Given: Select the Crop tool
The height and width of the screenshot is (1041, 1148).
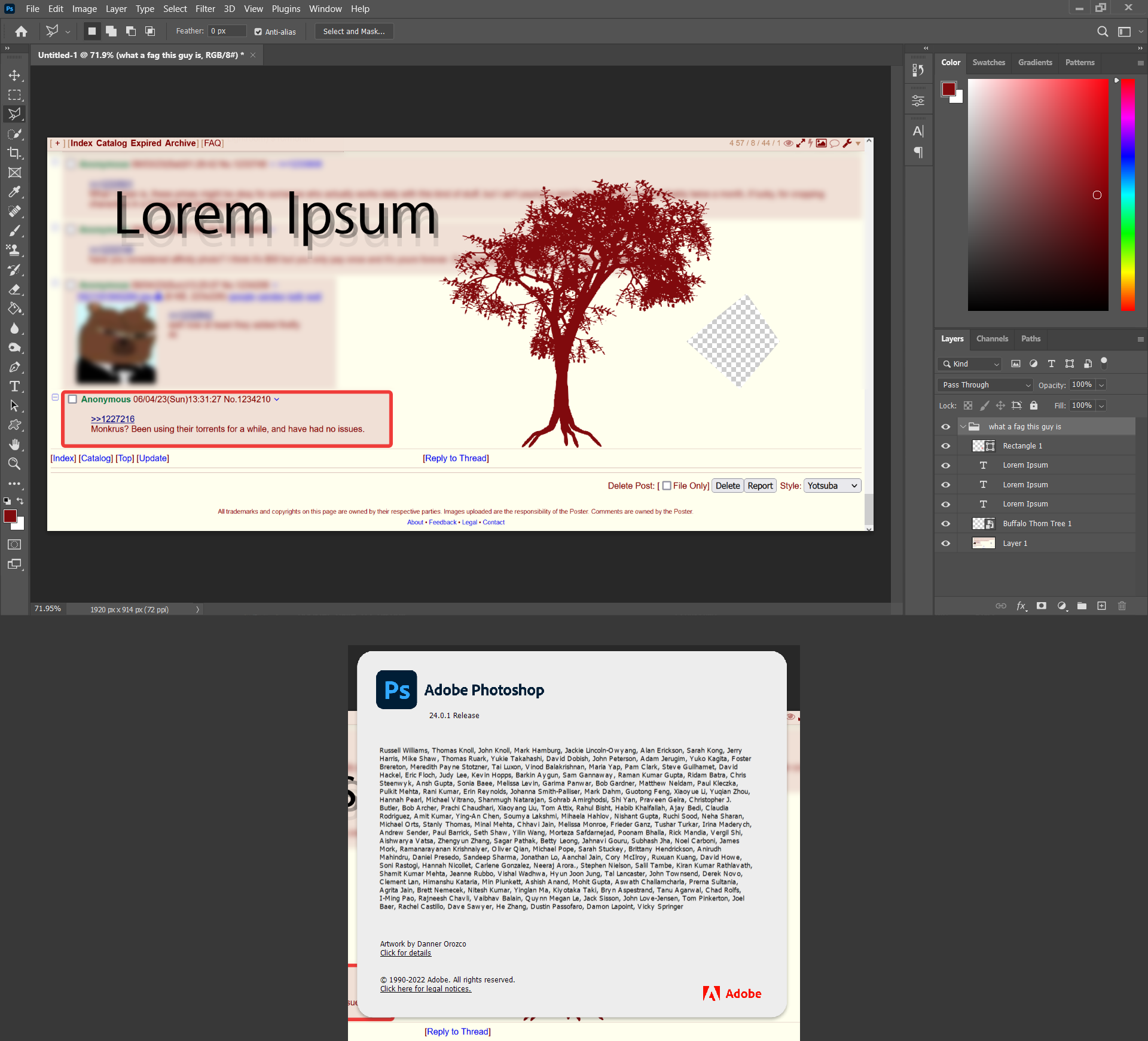Looking at the screenshot, I should pos(14,153).
